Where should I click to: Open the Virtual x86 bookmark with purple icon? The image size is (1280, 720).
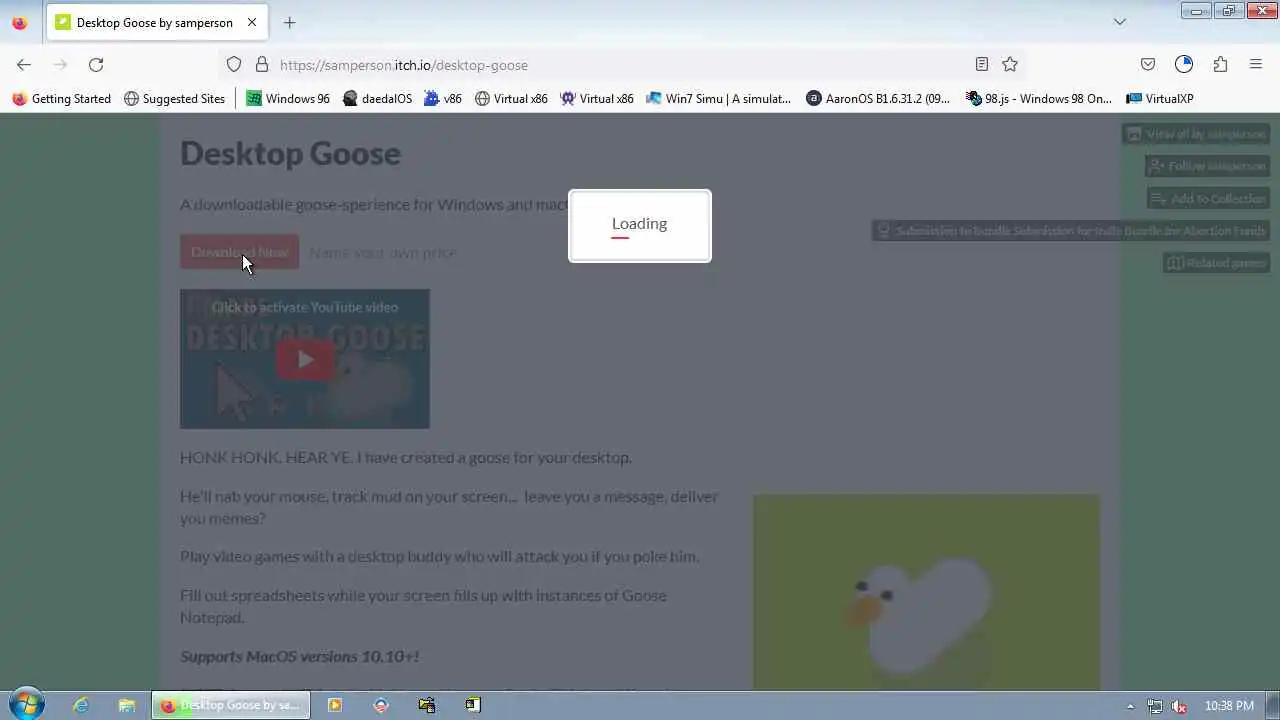click(597, 98)
